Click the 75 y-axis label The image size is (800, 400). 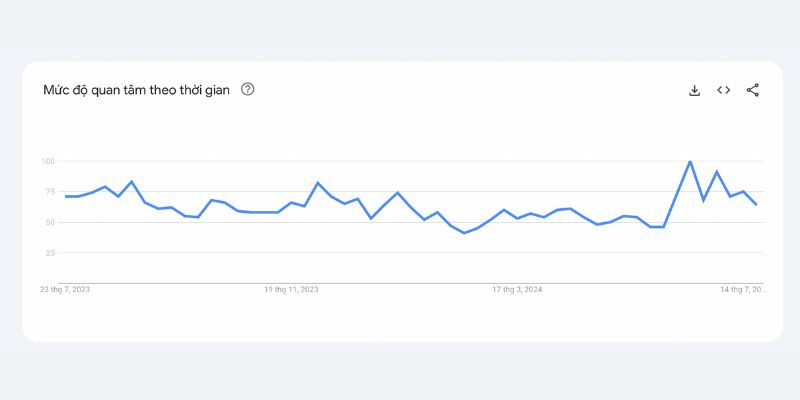[x=49, y=192]
